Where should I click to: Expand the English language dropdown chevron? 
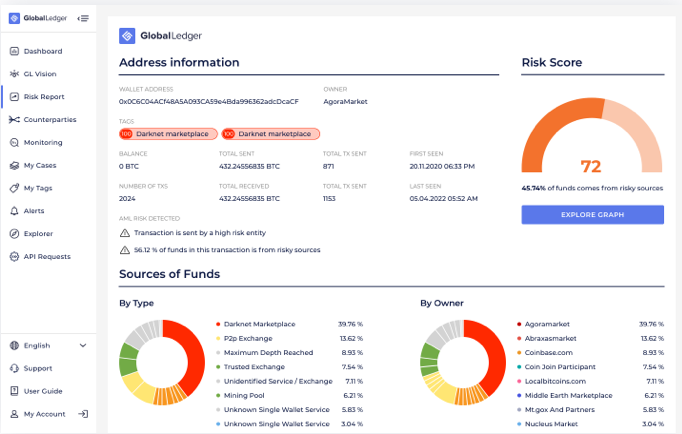coord(83,346)
